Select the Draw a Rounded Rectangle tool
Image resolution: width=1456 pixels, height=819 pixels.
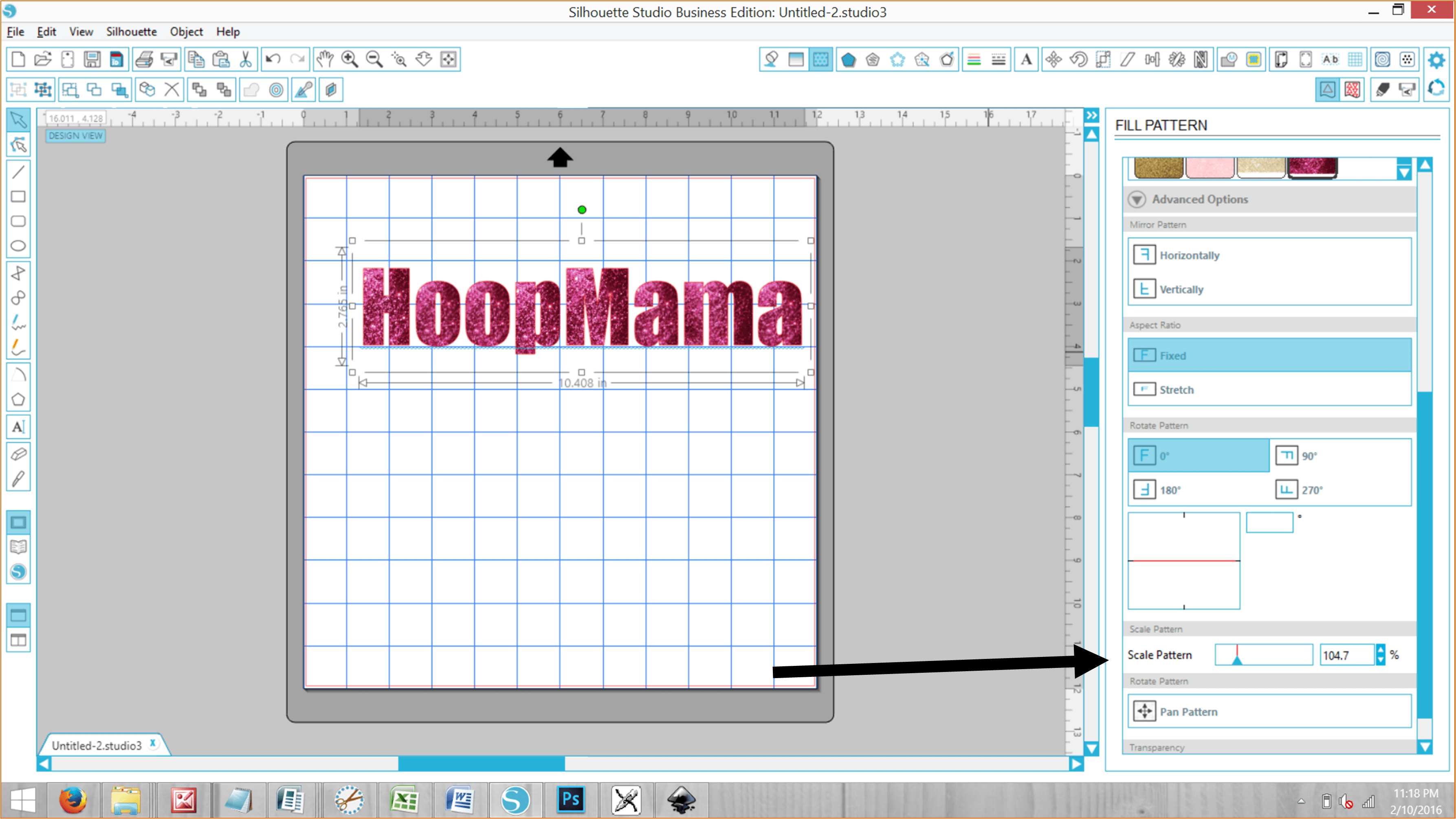[18, 221]
